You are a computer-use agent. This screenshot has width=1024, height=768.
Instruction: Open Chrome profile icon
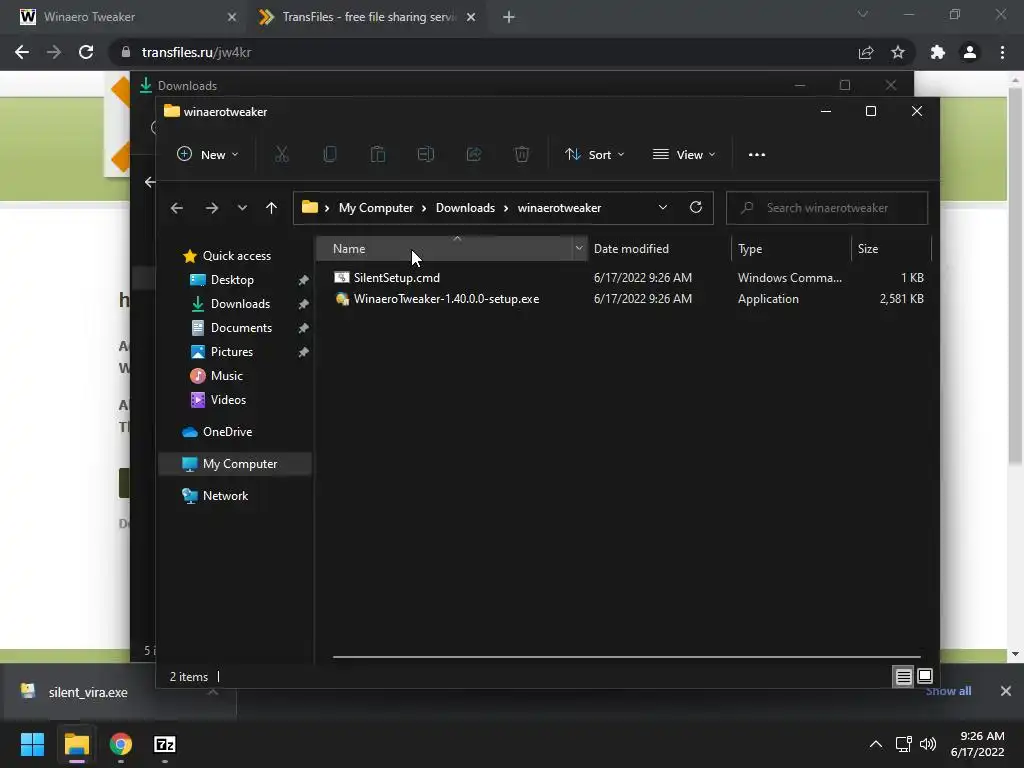(x=970, y=52)
